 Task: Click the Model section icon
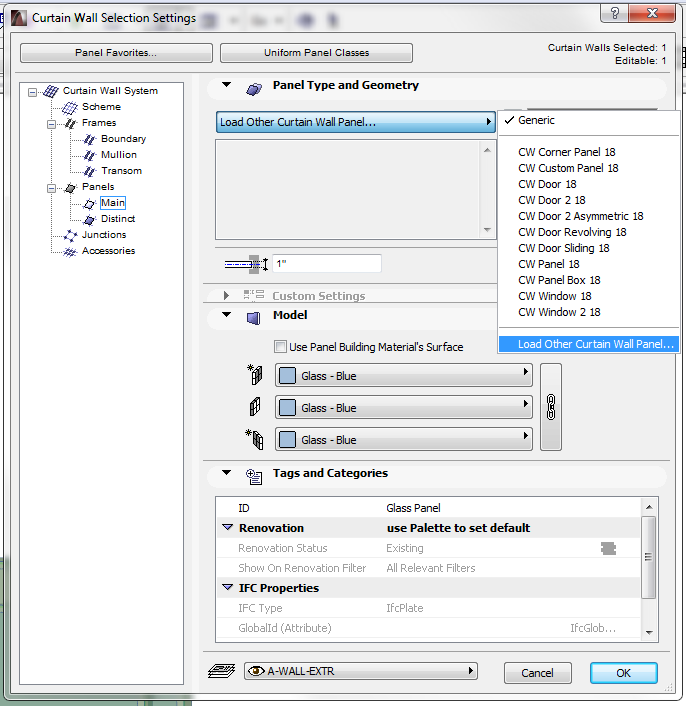[254, 318]
